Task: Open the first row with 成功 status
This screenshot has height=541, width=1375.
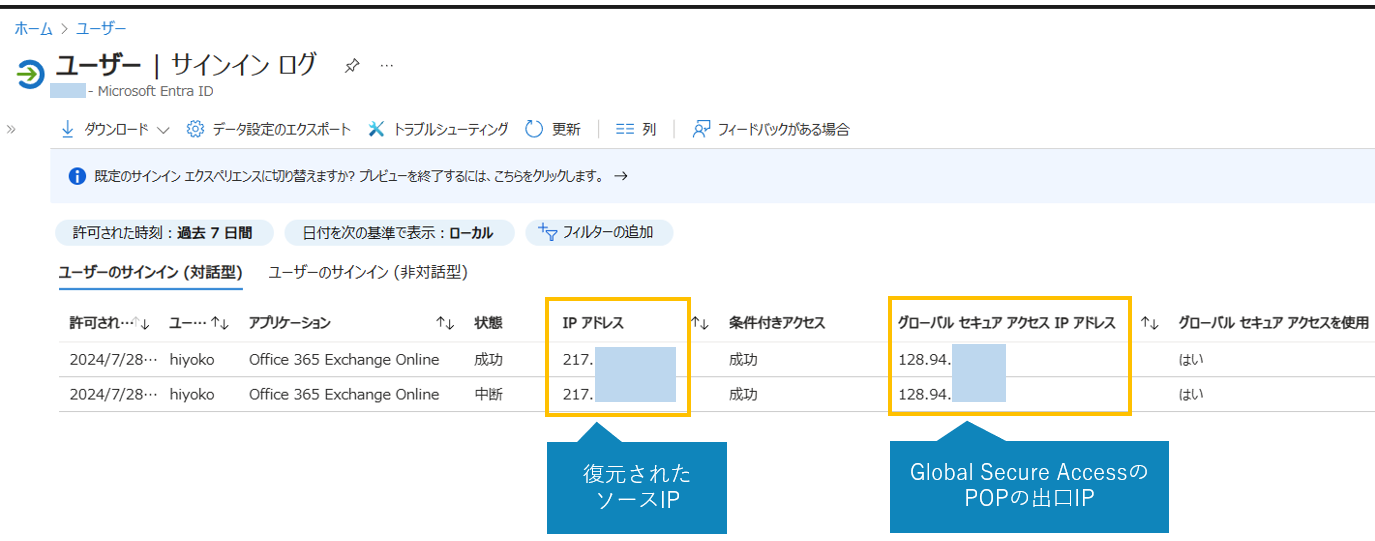Action: (x=716, y=360)
